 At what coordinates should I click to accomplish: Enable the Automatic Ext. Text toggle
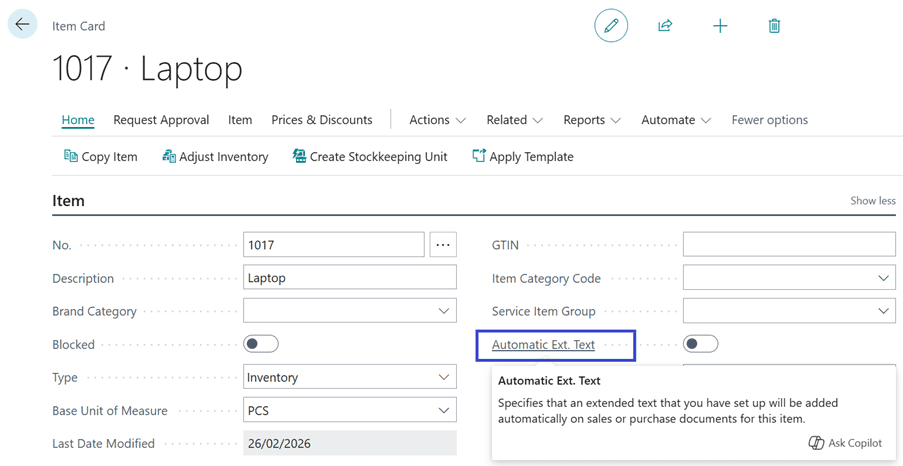[700, 344]
